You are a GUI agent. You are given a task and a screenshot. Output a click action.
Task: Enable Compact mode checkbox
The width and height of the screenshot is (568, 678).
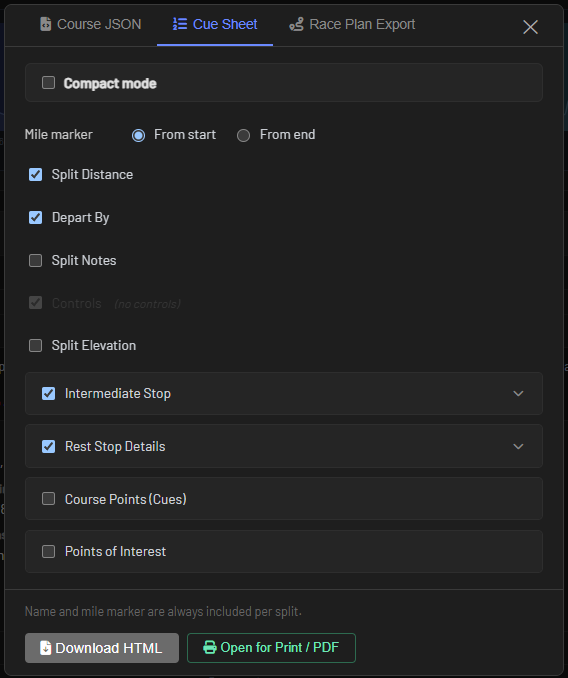pos(48,83)
